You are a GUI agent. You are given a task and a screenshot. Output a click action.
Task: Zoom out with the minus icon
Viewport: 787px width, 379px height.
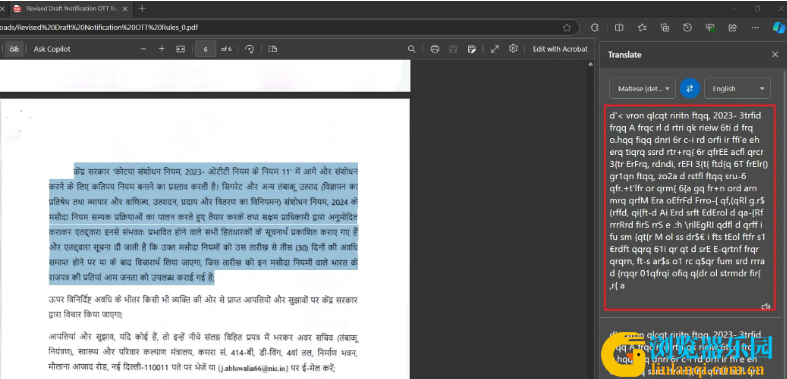(143, 49)
